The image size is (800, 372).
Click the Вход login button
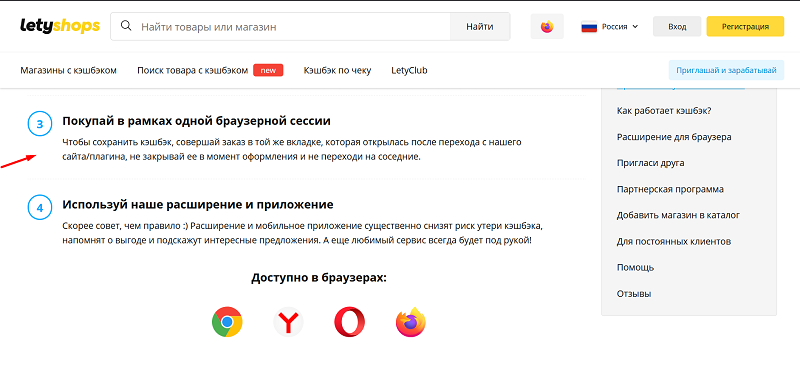coord(677,27)
